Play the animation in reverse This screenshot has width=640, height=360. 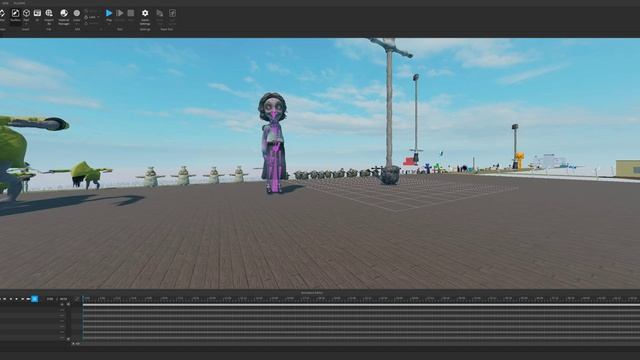(x=11, y=299)
